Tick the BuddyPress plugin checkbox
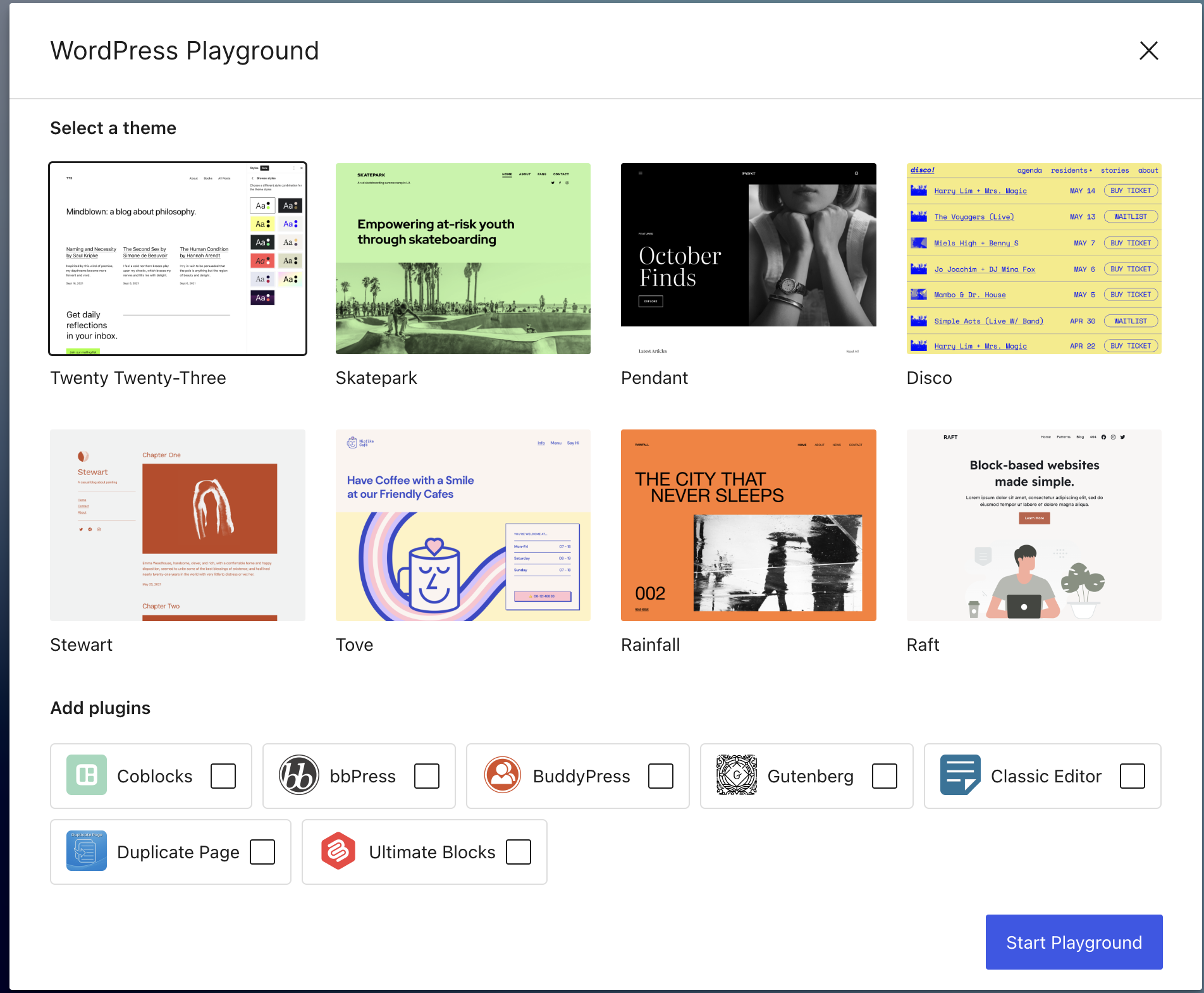Viewport: 1204px width, 993px height. click(661, 776)
